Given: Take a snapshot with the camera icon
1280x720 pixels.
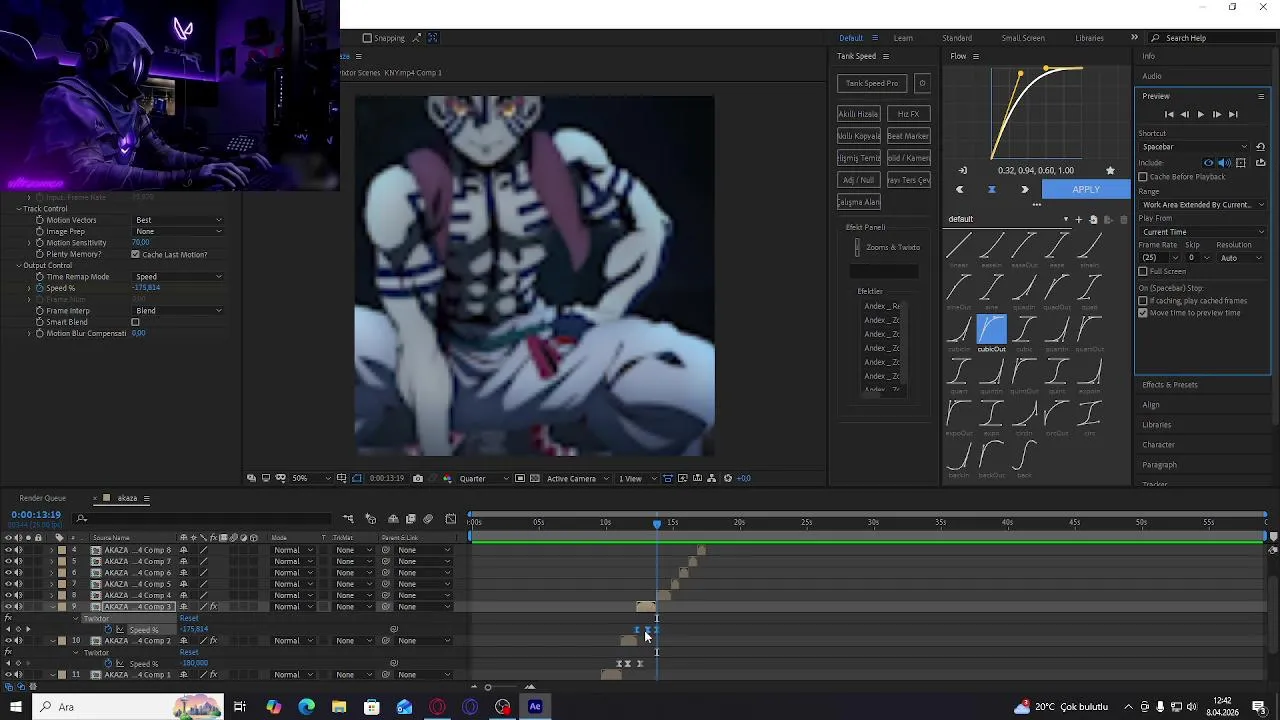Looking at the screenshot, I should 418,479.
